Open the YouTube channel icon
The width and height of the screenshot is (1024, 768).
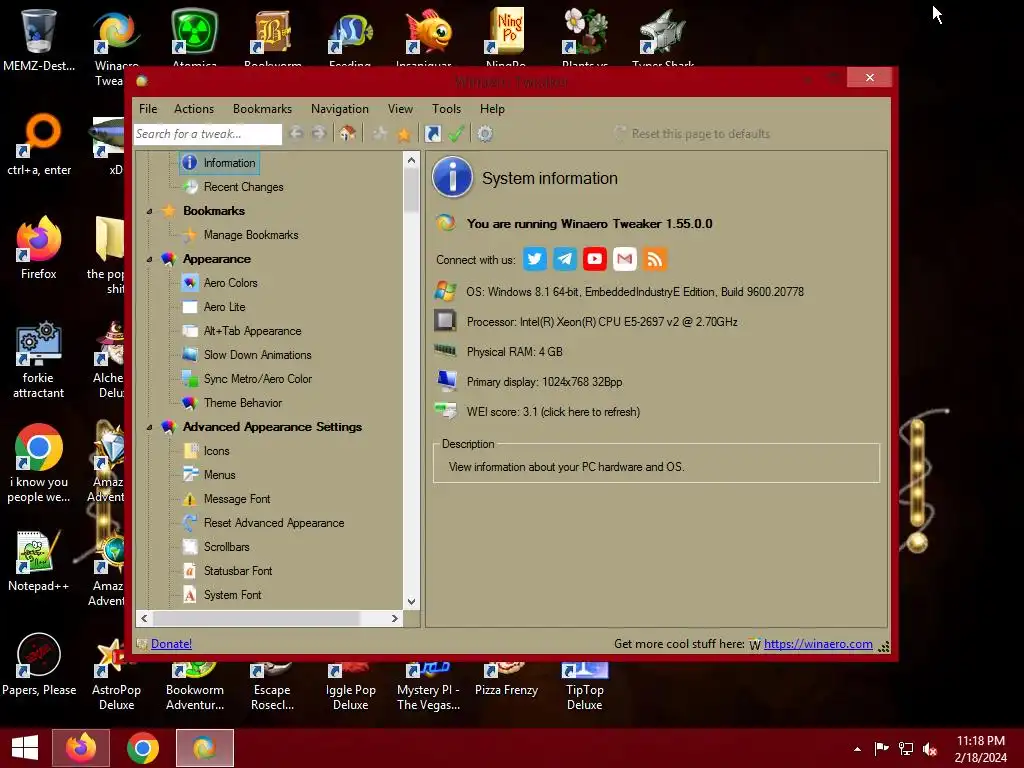(594, 259)
